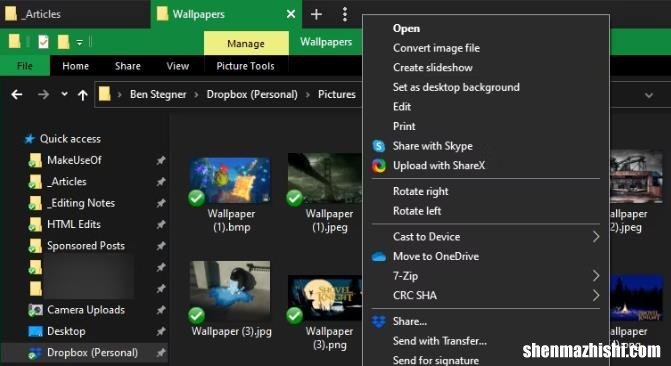Viewport: 671px width, 366px height.
Task: Open the Manage contextual tab
Action: tap(246, 43)
